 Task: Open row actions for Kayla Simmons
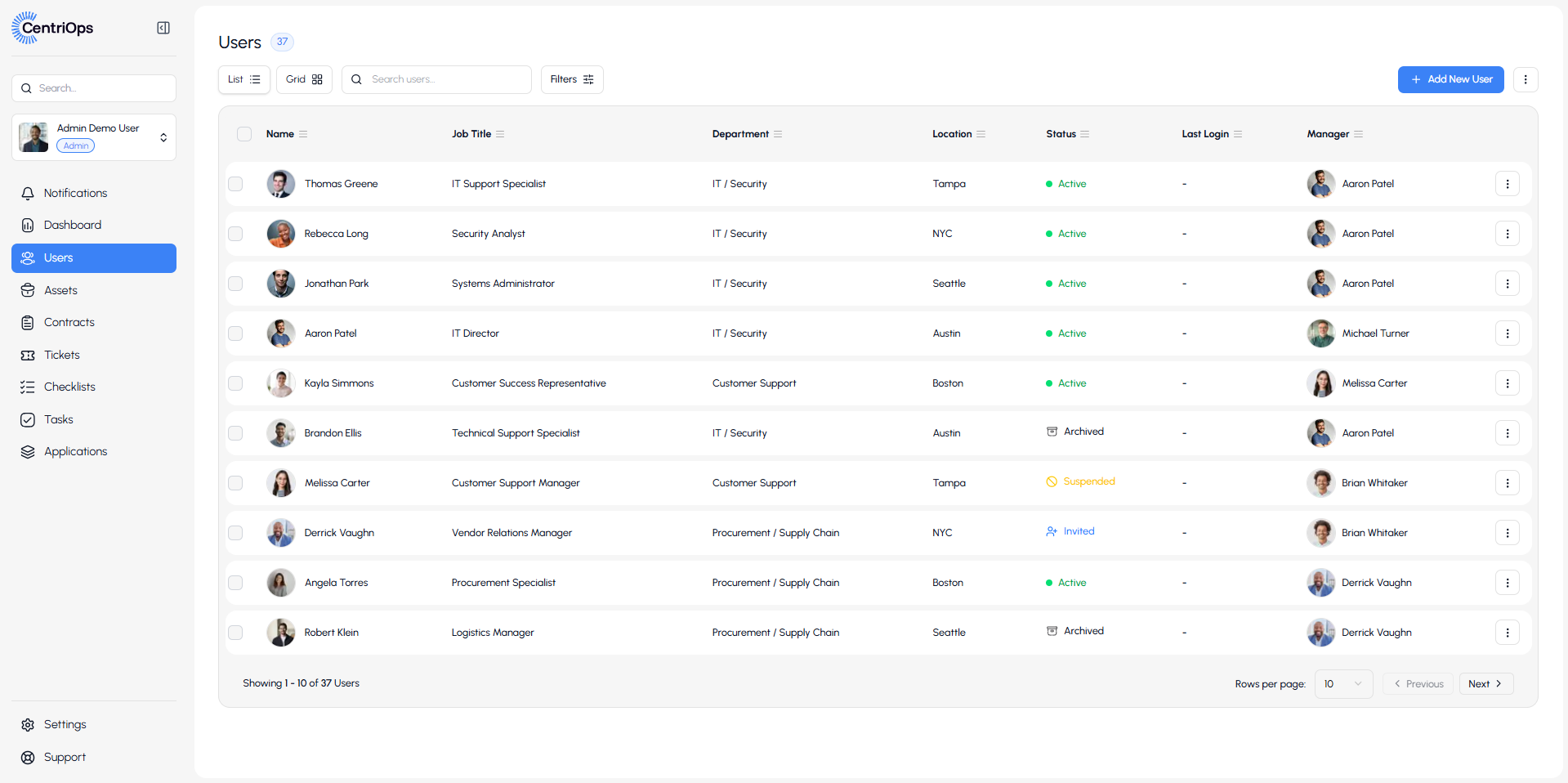click(1508, 383)
